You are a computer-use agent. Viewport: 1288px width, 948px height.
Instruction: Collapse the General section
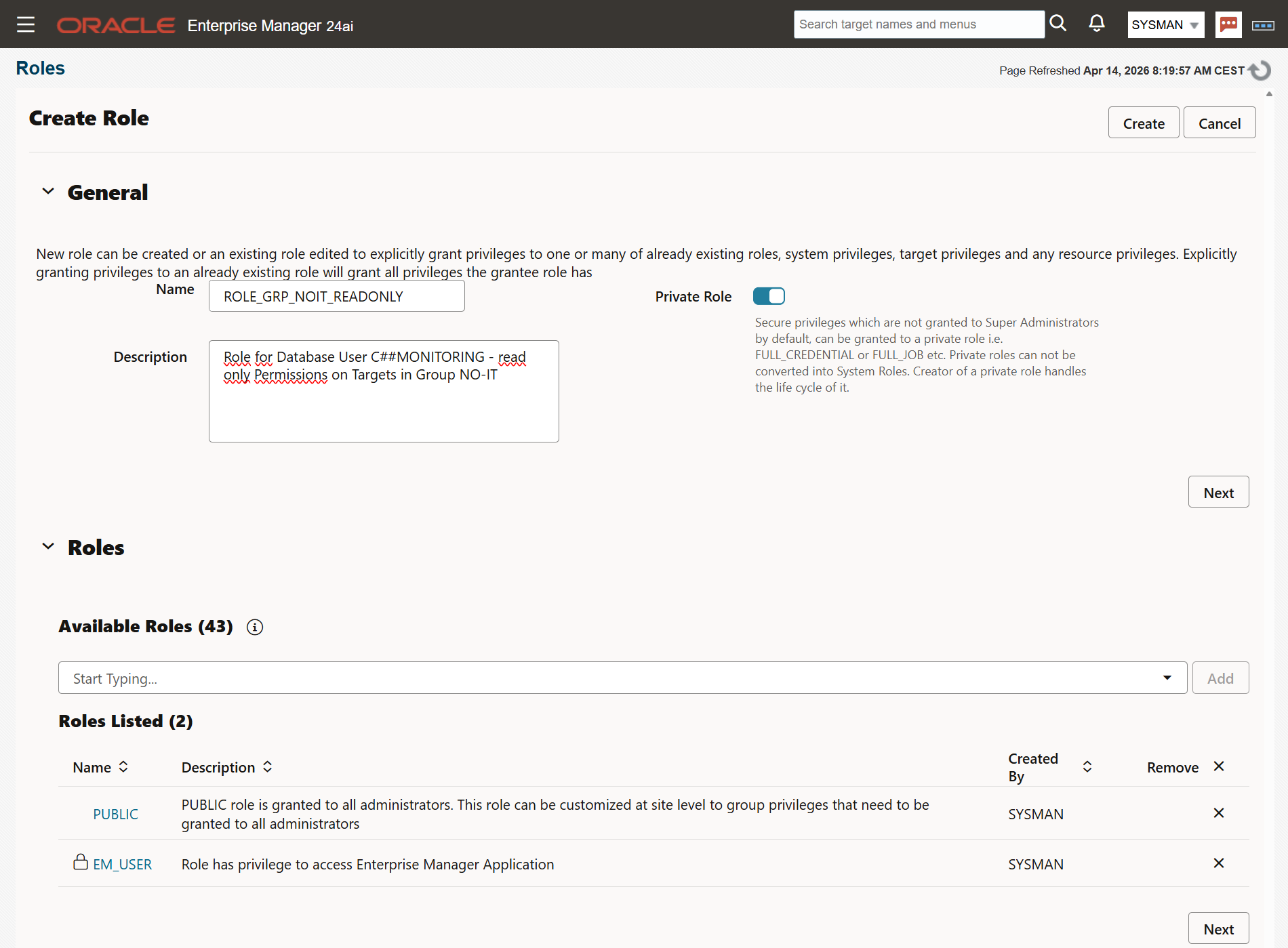pyautogui.click(x=47, y=191)
